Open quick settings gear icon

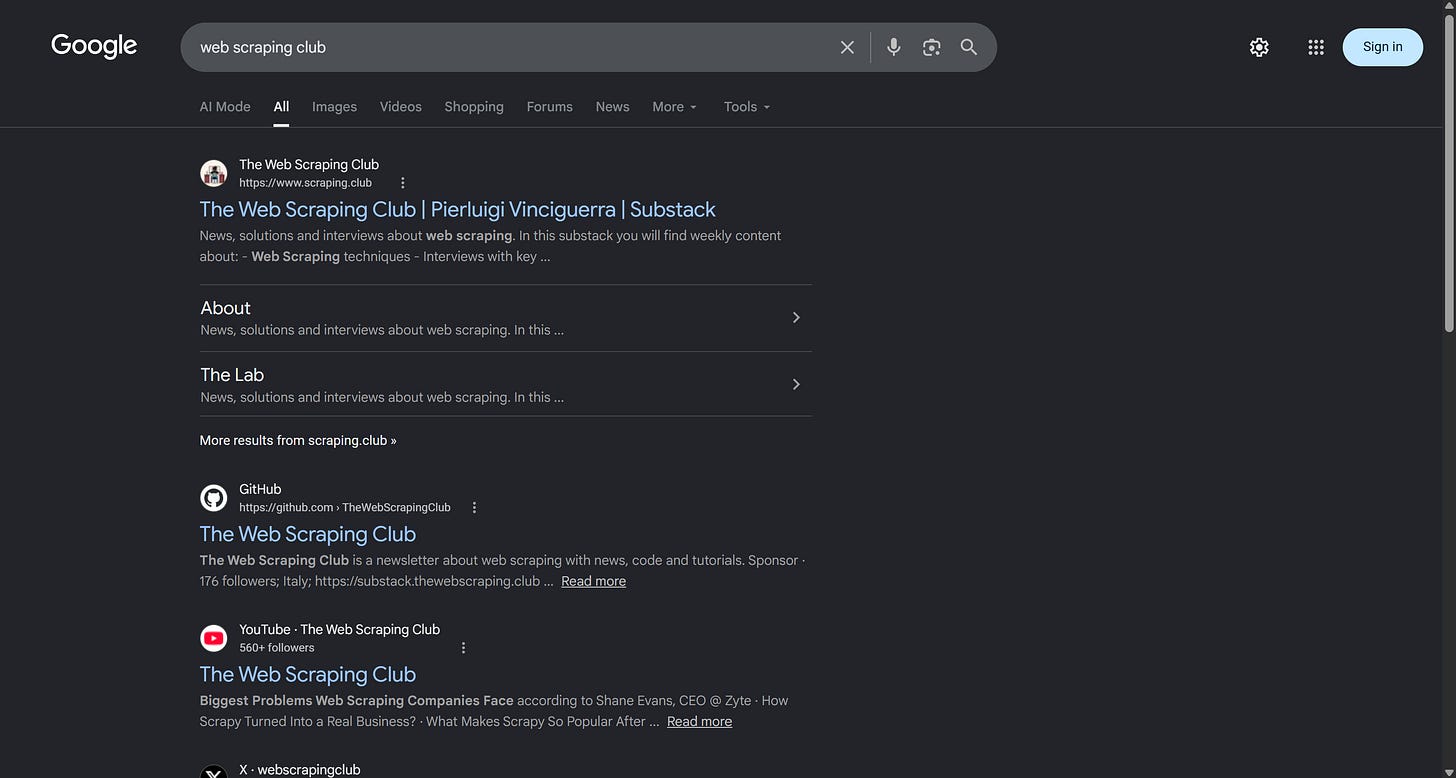coord(1259,47)
